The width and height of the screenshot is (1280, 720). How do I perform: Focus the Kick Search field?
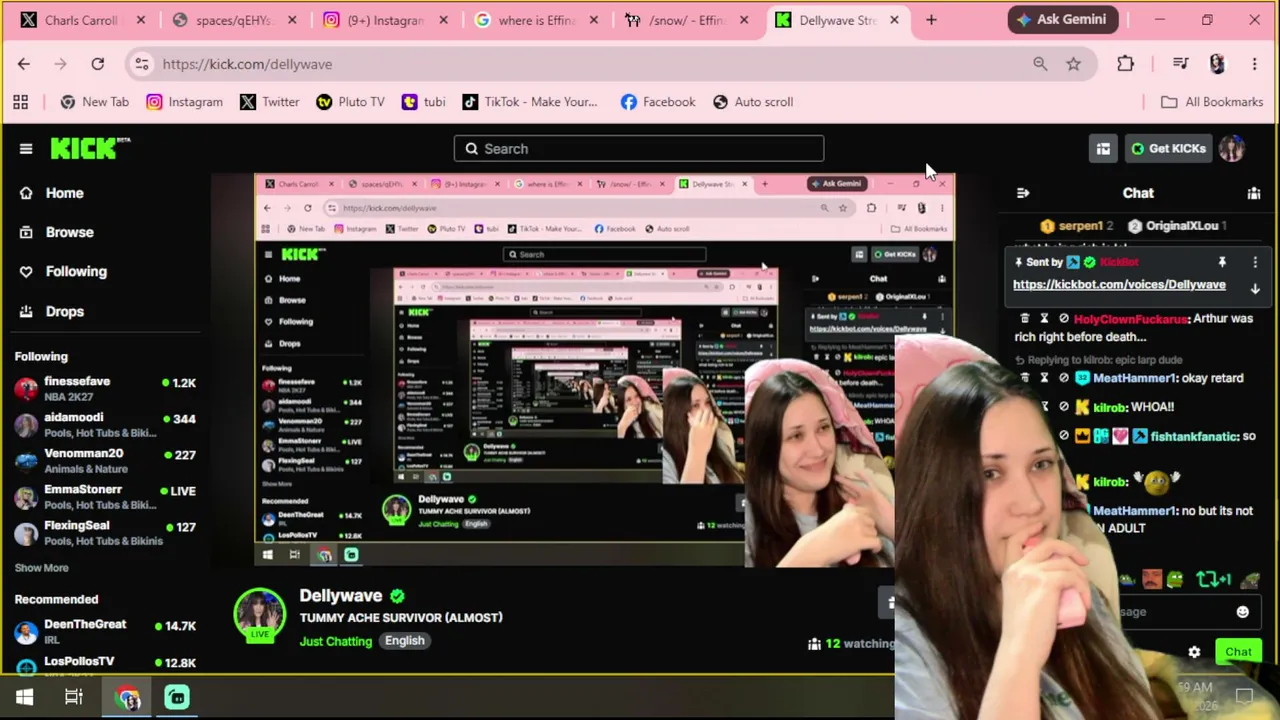click(639, 149)
